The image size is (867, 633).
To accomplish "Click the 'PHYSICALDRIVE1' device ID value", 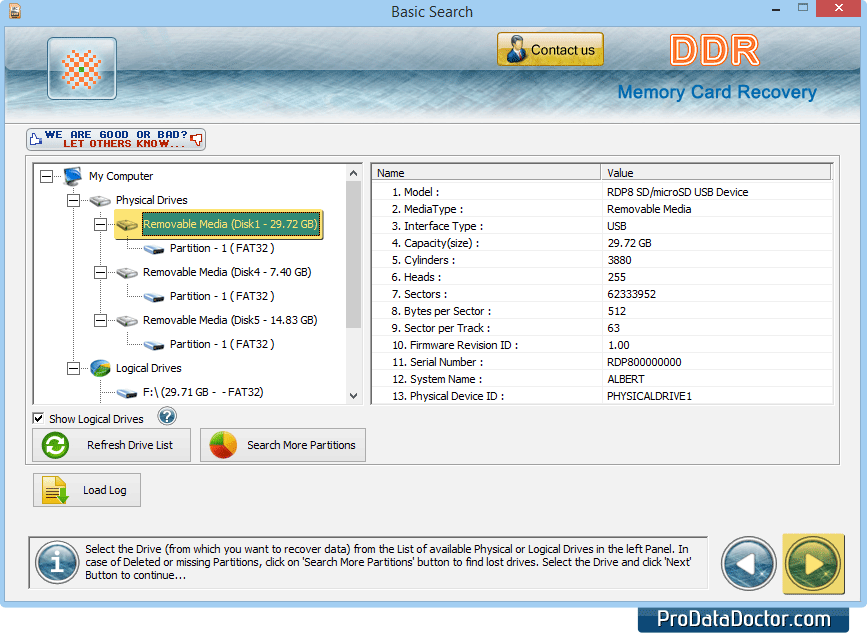I will click(649, 396).
